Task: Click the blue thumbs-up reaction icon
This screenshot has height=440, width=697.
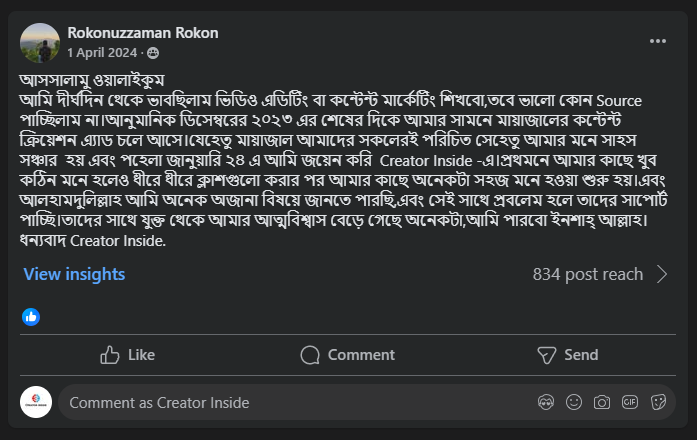Action: point(31,316)
